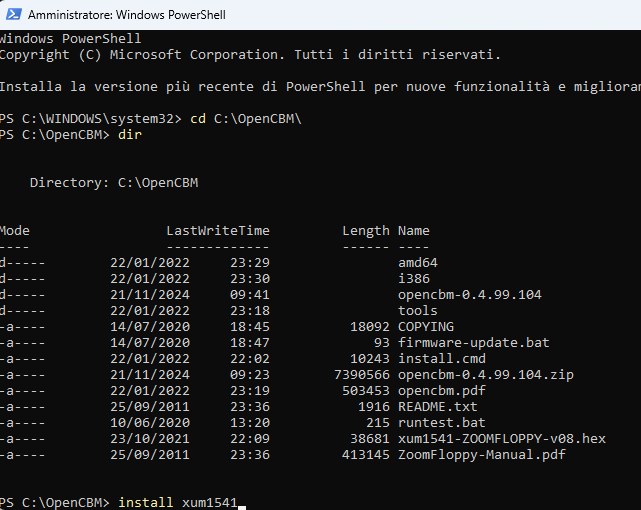The width and height of the screenshot is (641, 510).
Task: Click the length value '18092'
Action: tap(370, 327)
